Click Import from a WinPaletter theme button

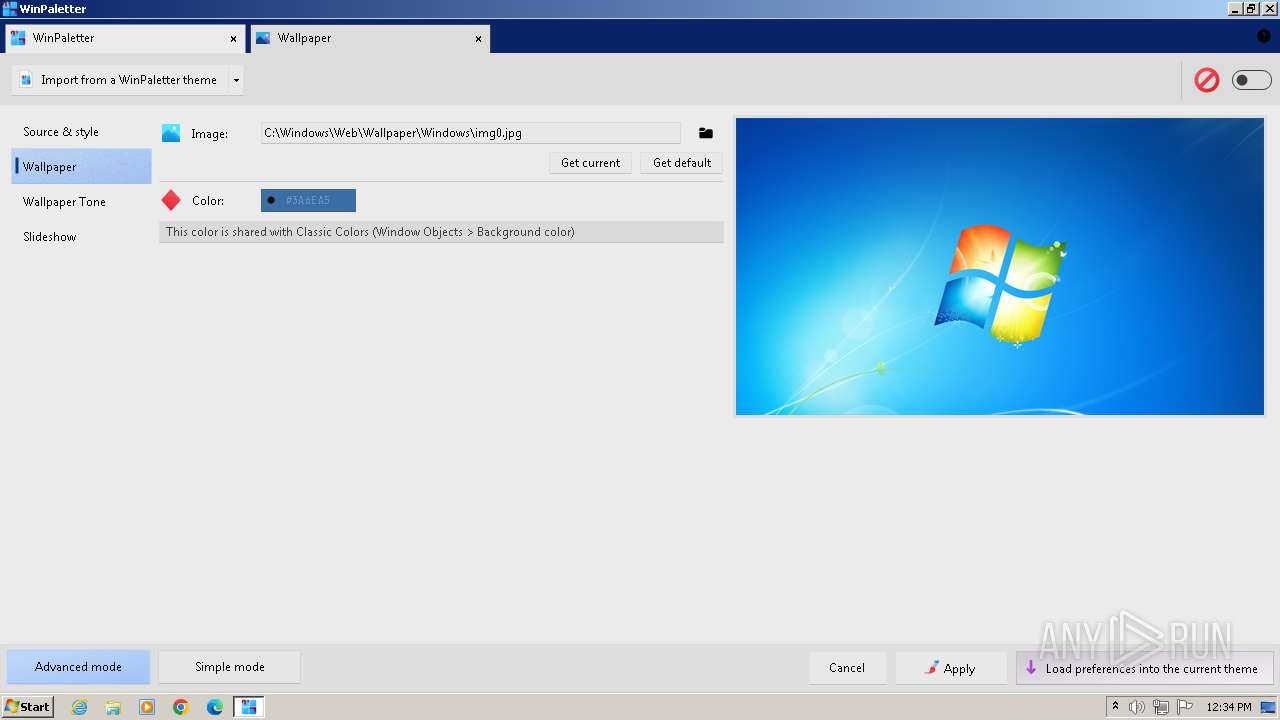(x=120, y=80)
